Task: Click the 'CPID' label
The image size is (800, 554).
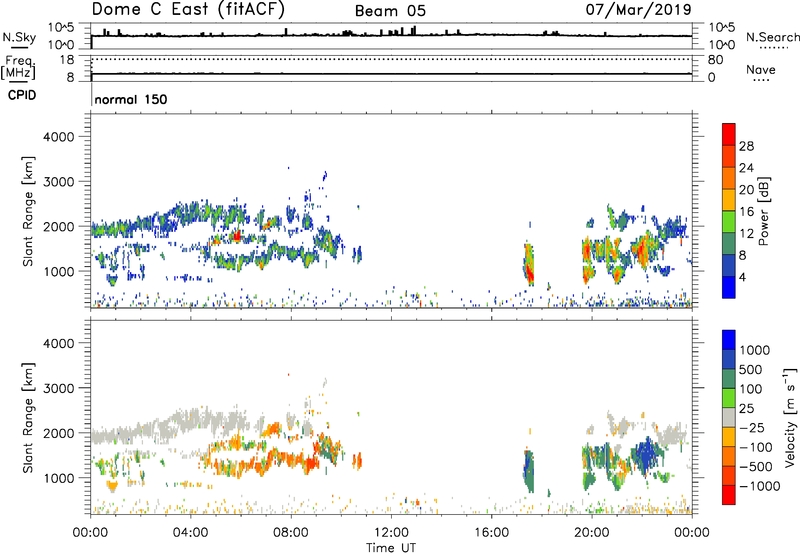Action: coord(22,95)
